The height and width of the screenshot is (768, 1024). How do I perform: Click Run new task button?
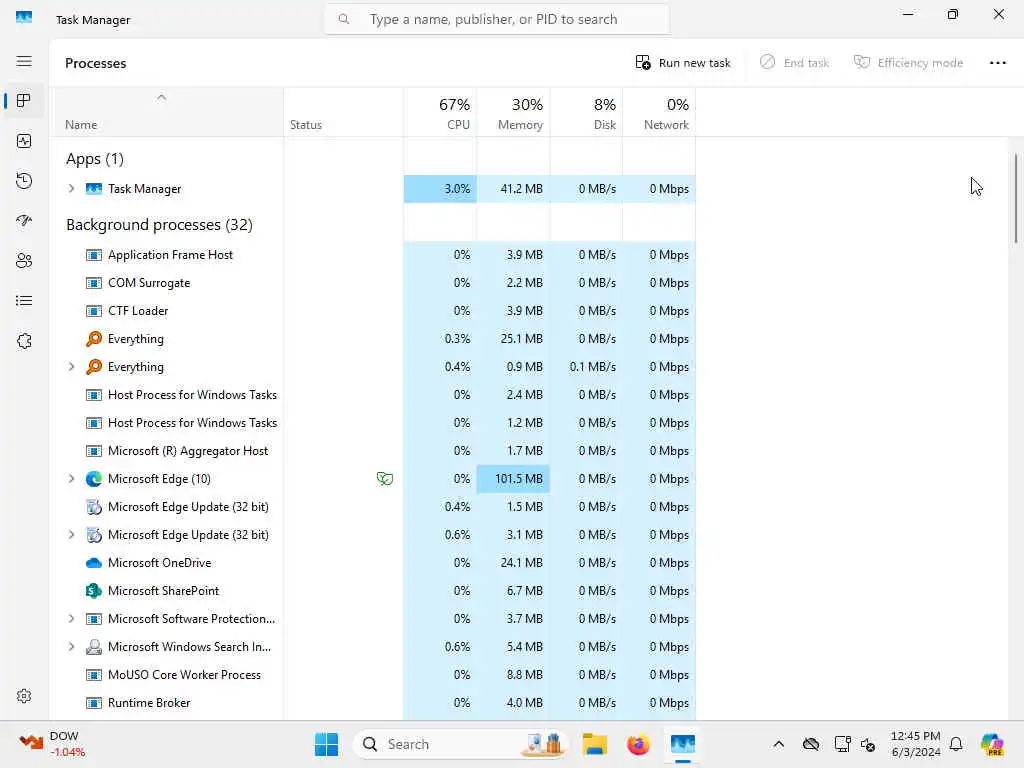coord(683,63)
